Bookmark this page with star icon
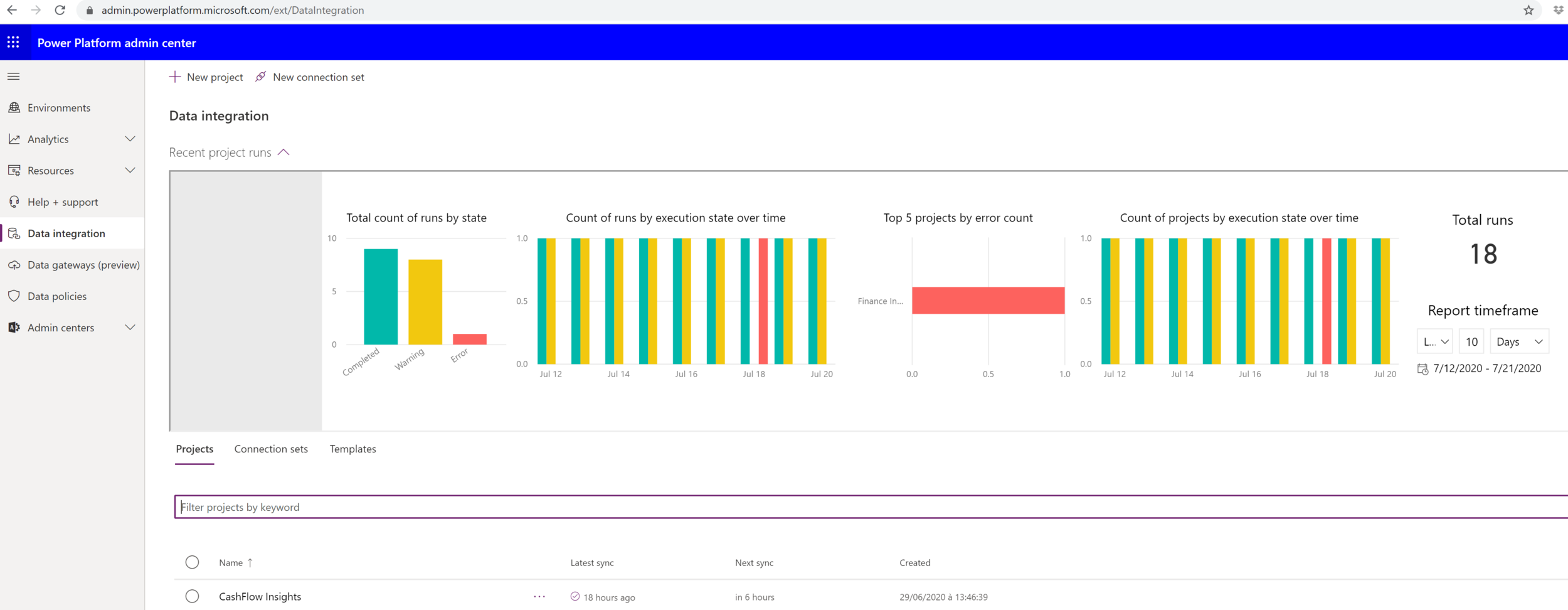The height and width of the screenshot is (610, 1568). pos(1528,10)
